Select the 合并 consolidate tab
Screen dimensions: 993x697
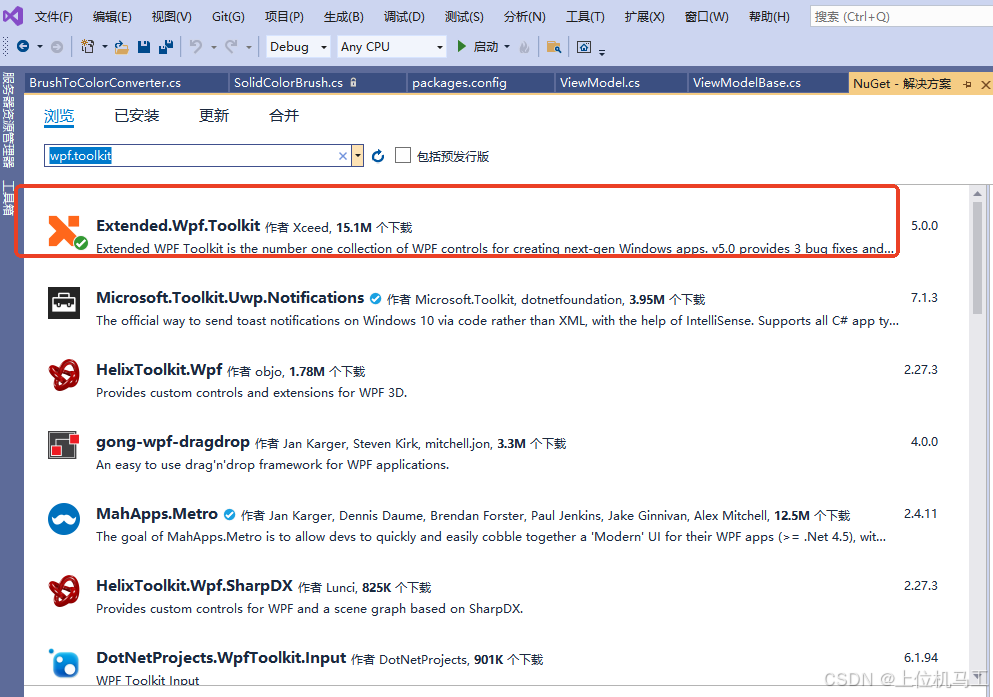[x=284, y=115]
